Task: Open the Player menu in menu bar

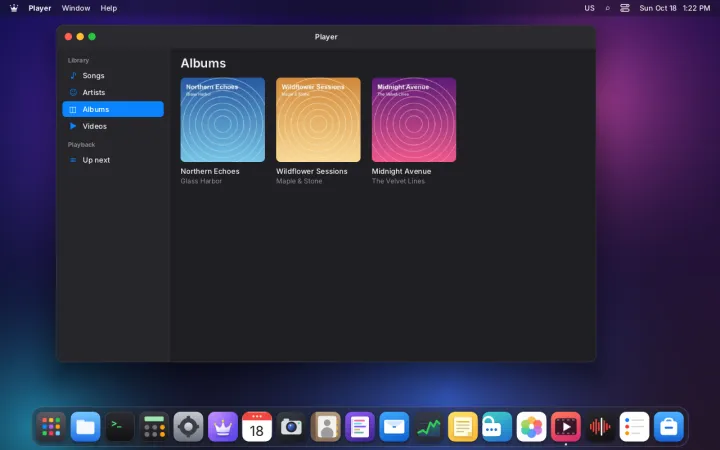Action: pos(40,8)
